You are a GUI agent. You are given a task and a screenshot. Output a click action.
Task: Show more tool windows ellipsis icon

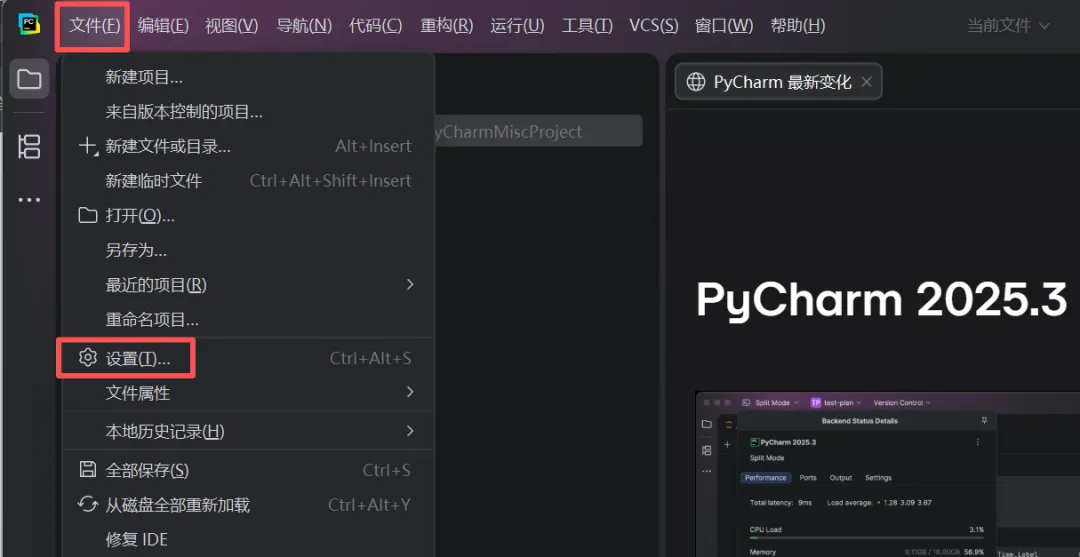pyautogui.click(x=29, y=200)
